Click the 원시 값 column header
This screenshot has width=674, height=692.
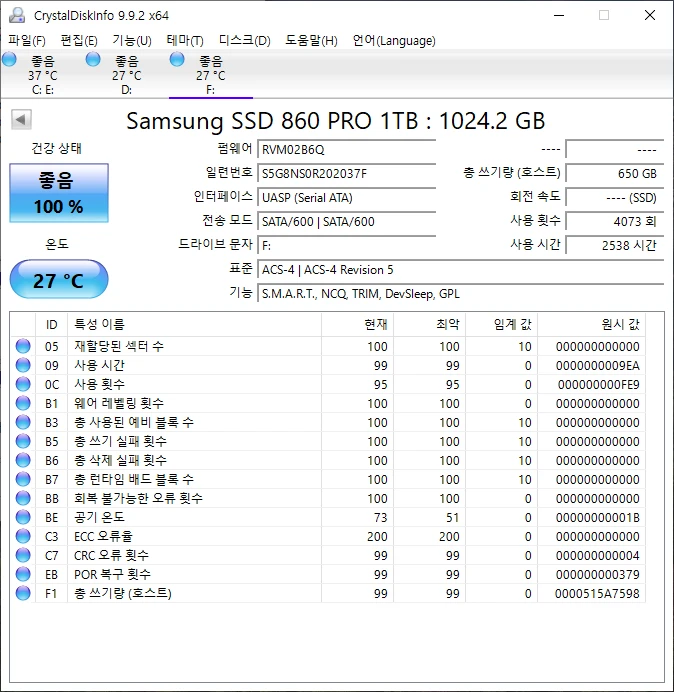(591, 325)
